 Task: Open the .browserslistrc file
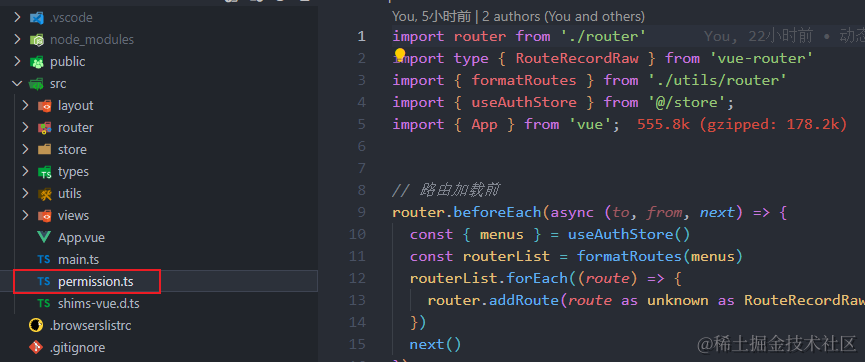coord(90,326)
